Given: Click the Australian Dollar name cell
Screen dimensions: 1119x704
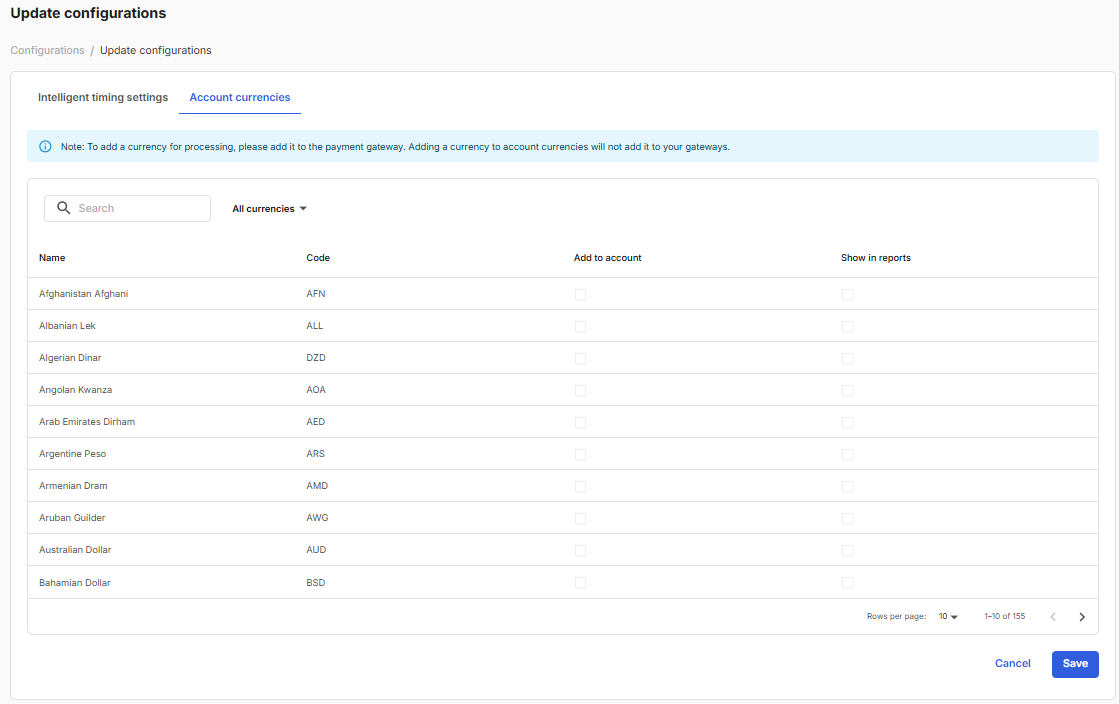Looking at the screenshot, I should (75, 550).
